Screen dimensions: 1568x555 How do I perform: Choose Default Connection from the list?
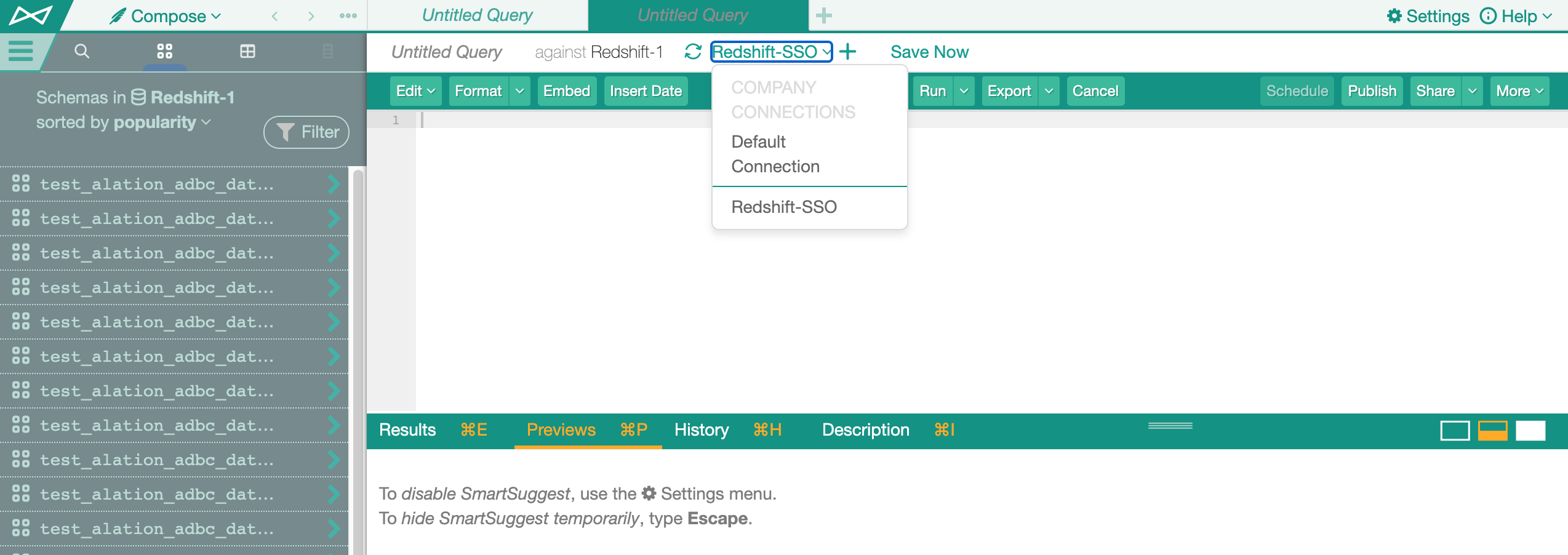tap(809, 154)
